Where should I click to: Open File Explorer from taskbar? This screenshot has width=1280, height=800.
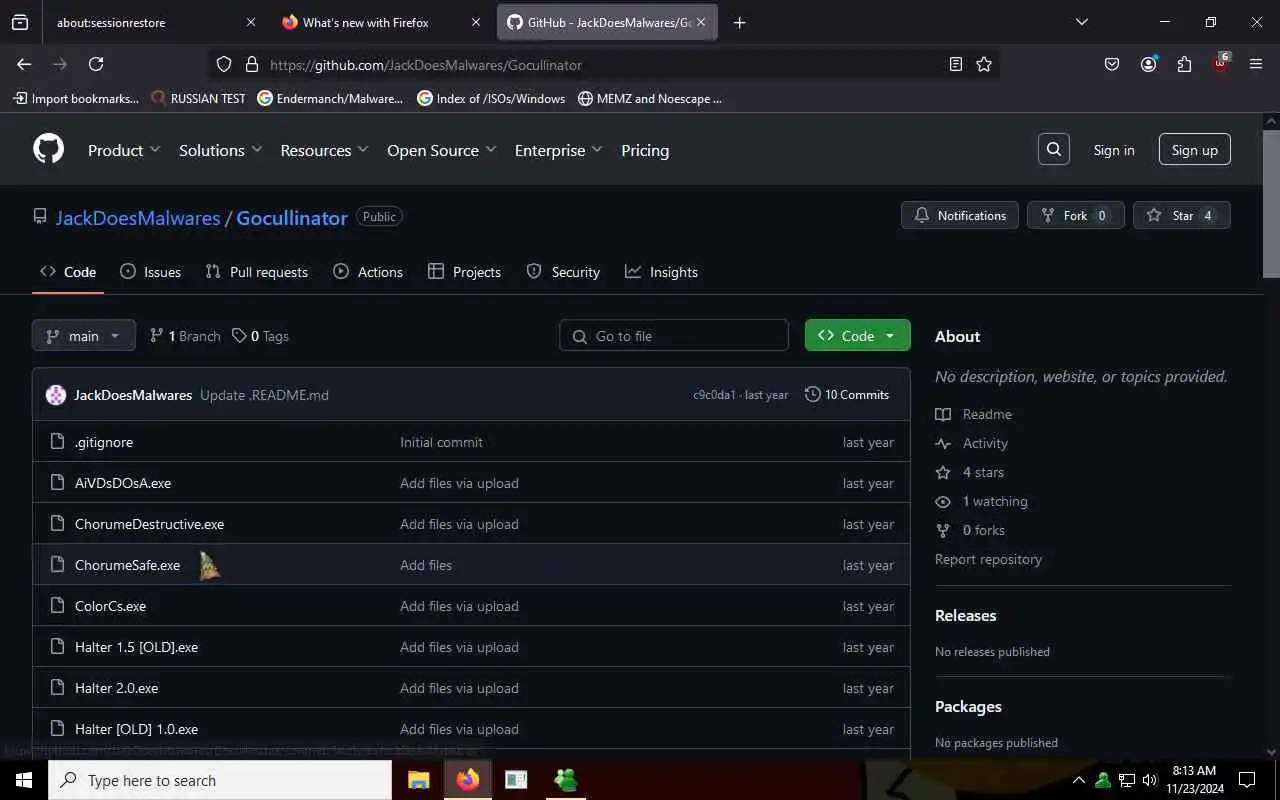click(418, 780)
